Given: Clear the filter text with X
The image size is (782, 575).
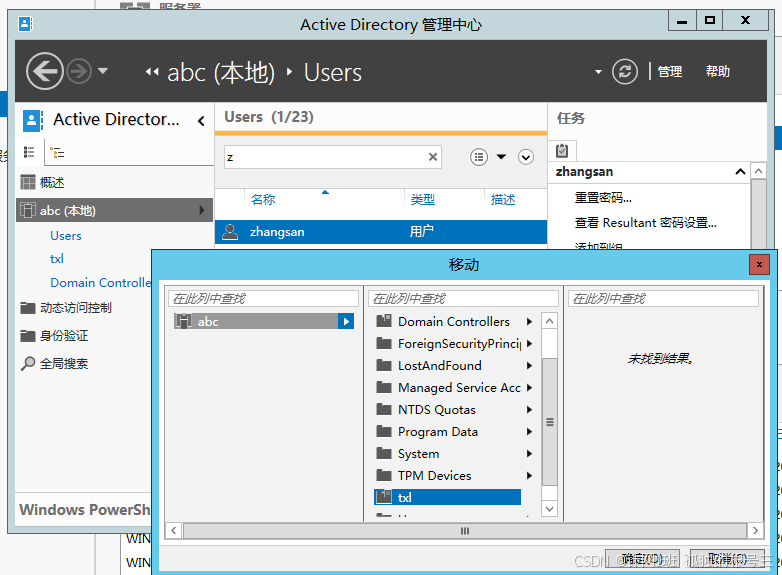Looking at the screenshot, I should point(433,157).
